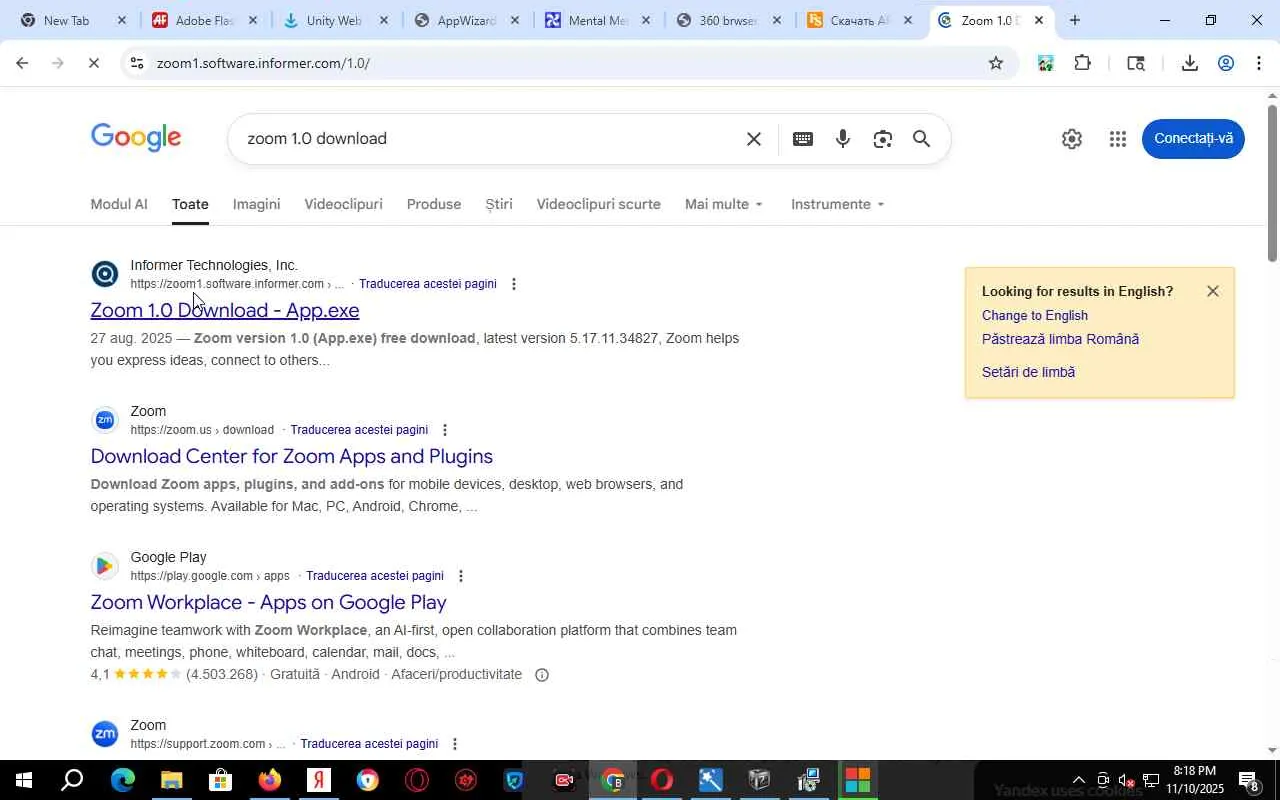Open Setări de limbă language settings
The width and height of the screenshot is (1280, 800).
1028,372
